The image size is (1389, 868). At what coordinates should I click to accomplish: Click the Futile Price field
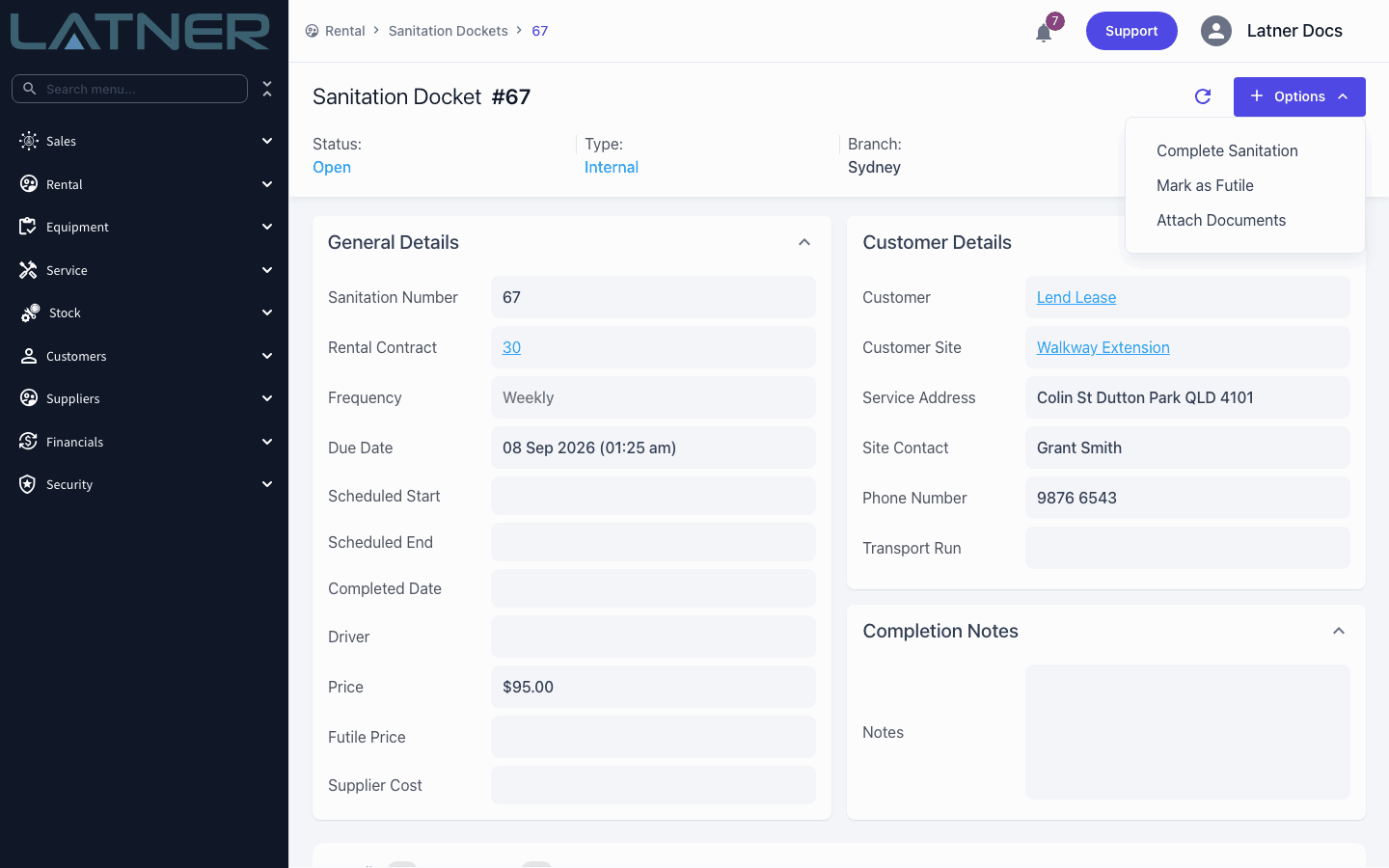click(x=653, y=737)
